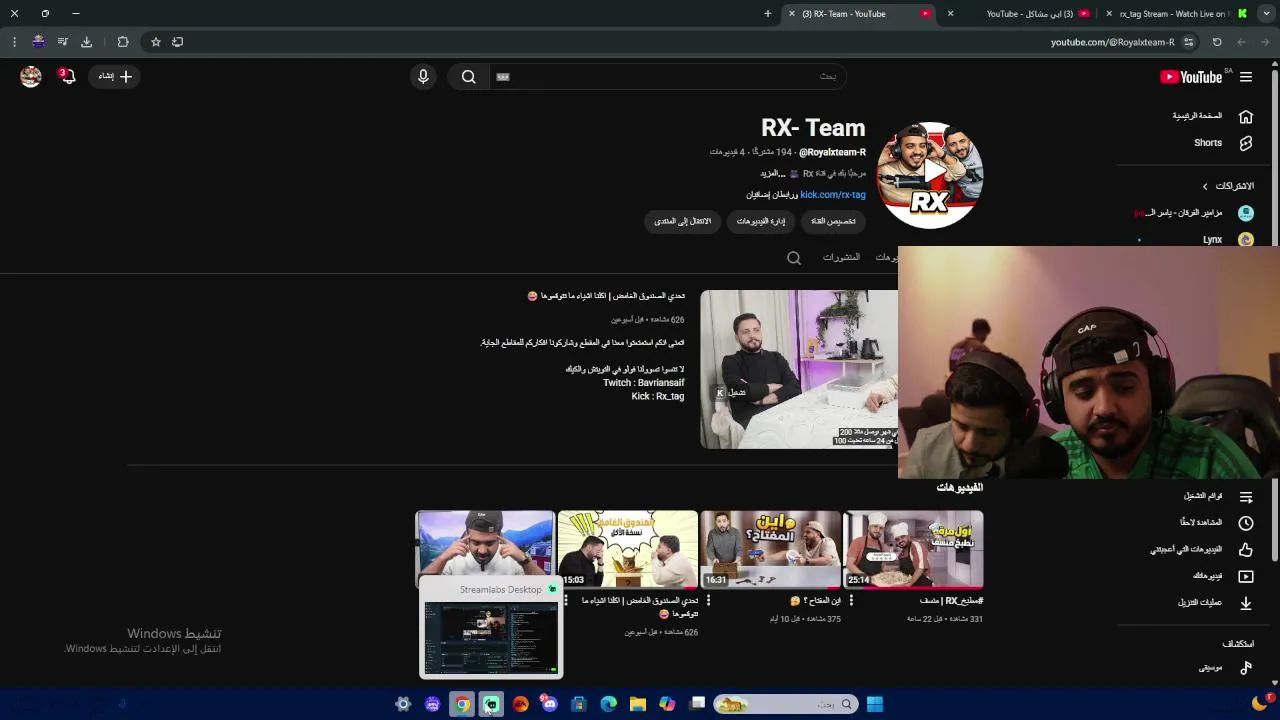Play the featured channel video thumbnail

799,369
